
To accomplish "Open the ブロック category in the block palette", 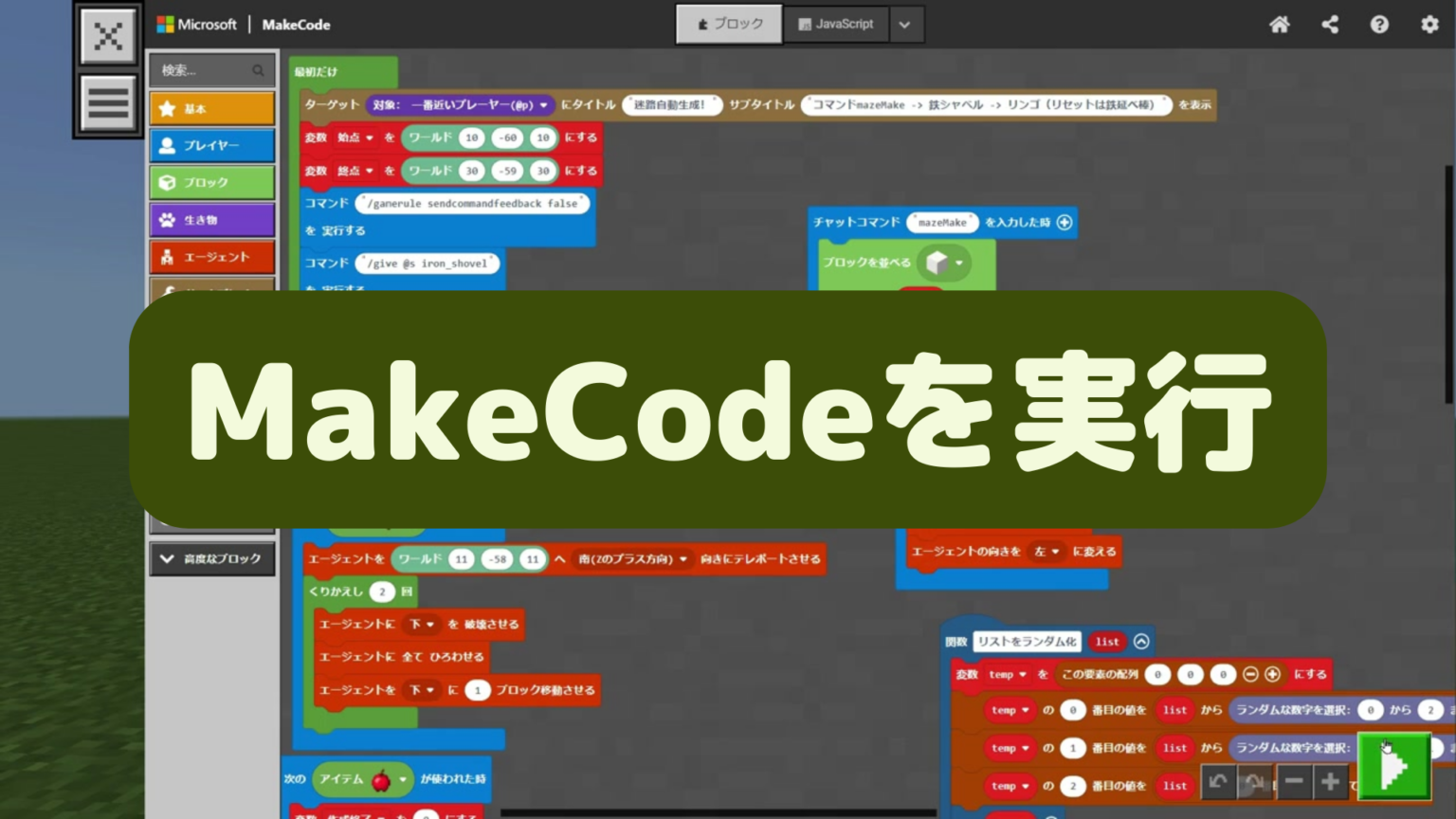I will pos(211,182).
